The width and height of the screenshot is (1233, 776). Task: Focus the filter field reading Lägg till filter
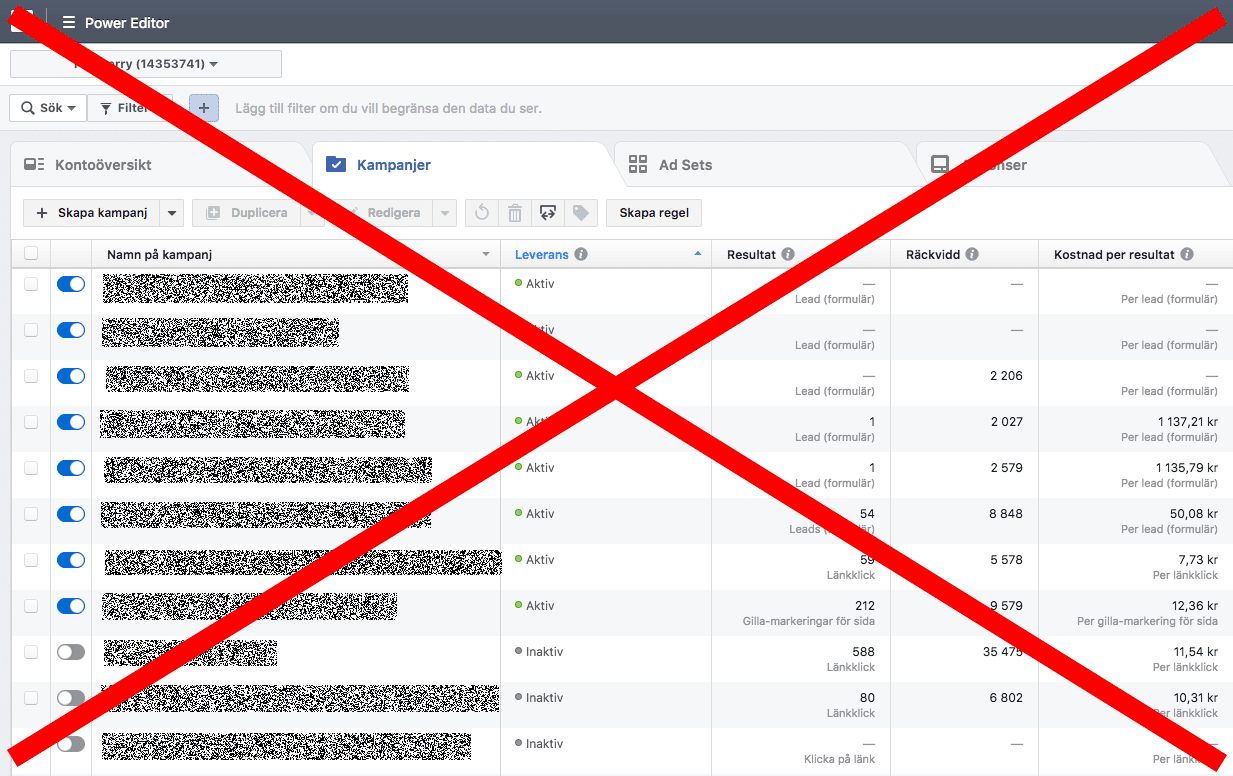pos(388,108)
